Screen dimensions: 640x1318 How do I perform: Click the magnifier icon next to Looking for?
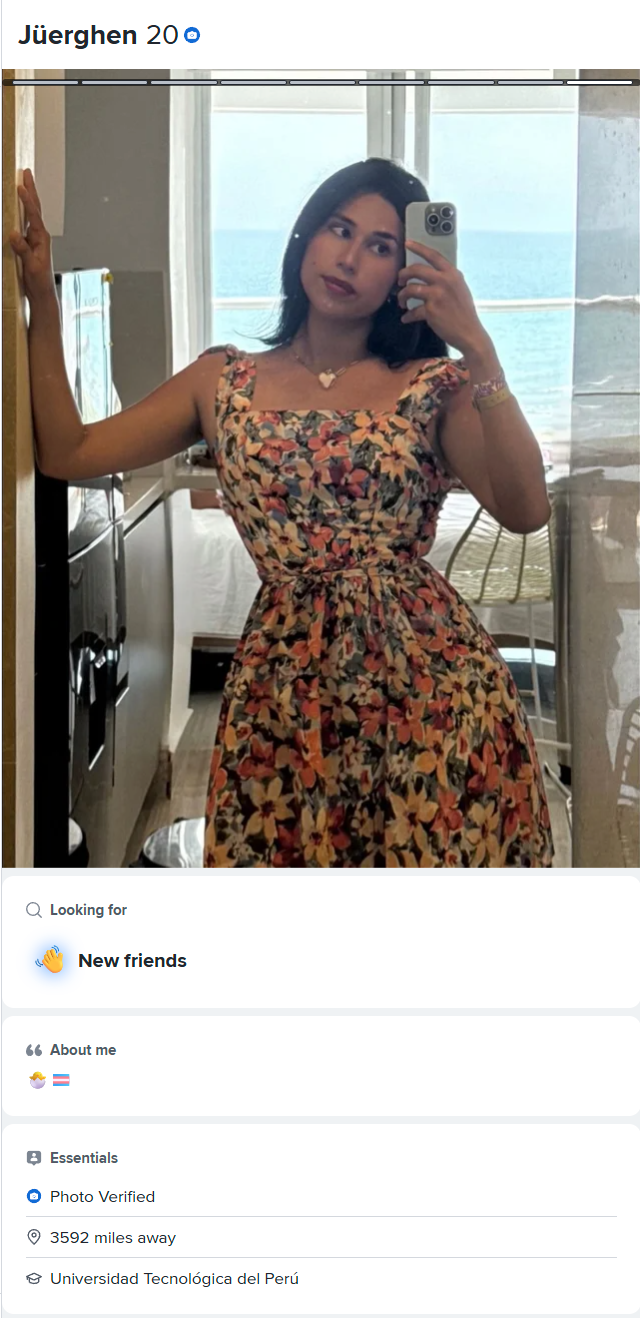[34, 910]
